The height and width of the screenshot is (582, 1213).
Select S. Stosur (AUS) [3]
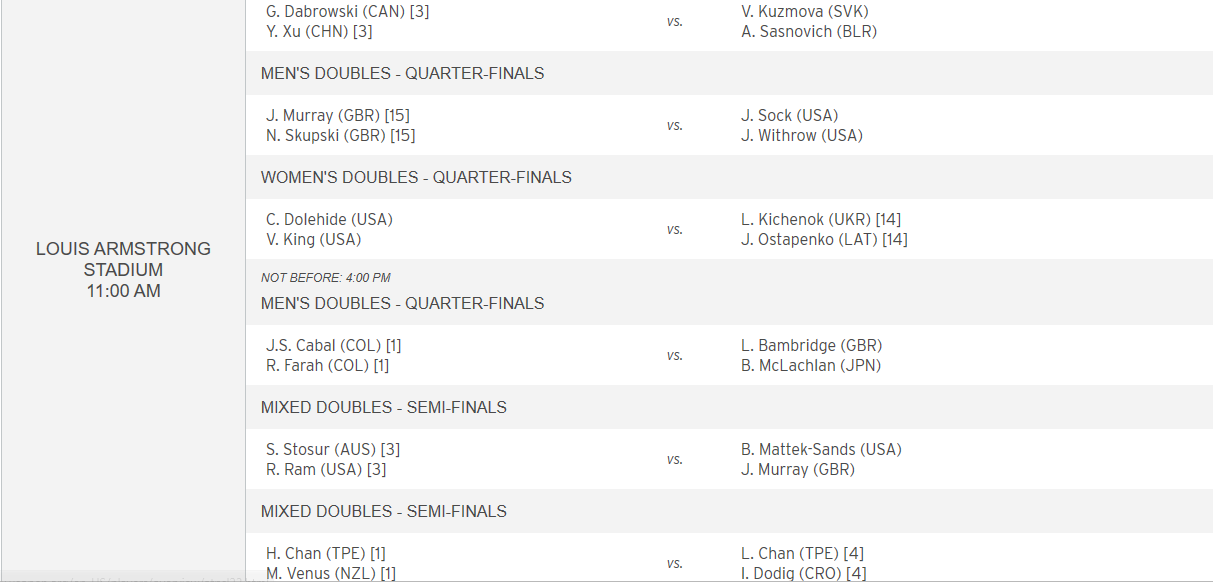333,449
